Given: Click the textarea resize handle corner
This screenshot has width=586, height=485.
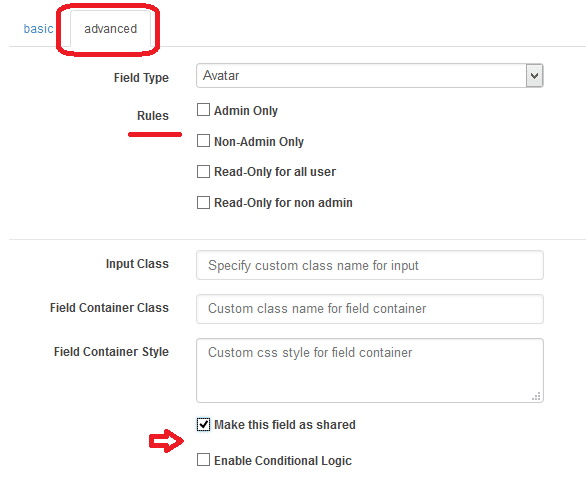Looking at the screenshot, I should coord(536,396).
